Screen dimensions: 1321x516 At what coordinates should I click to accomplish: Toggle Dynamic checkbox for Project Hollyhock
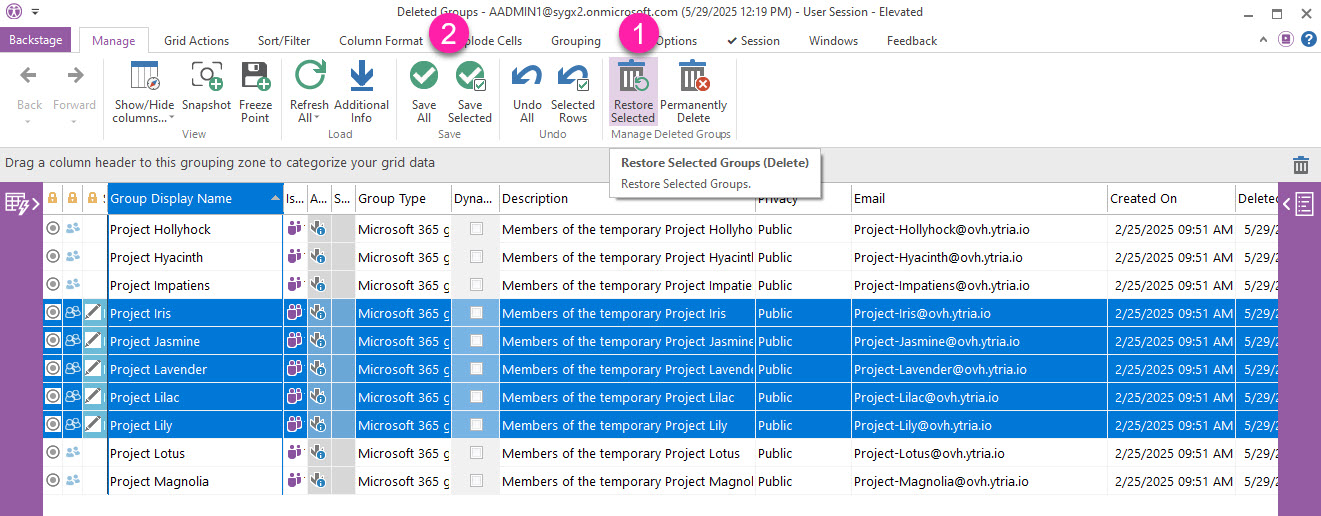[477, 229]
